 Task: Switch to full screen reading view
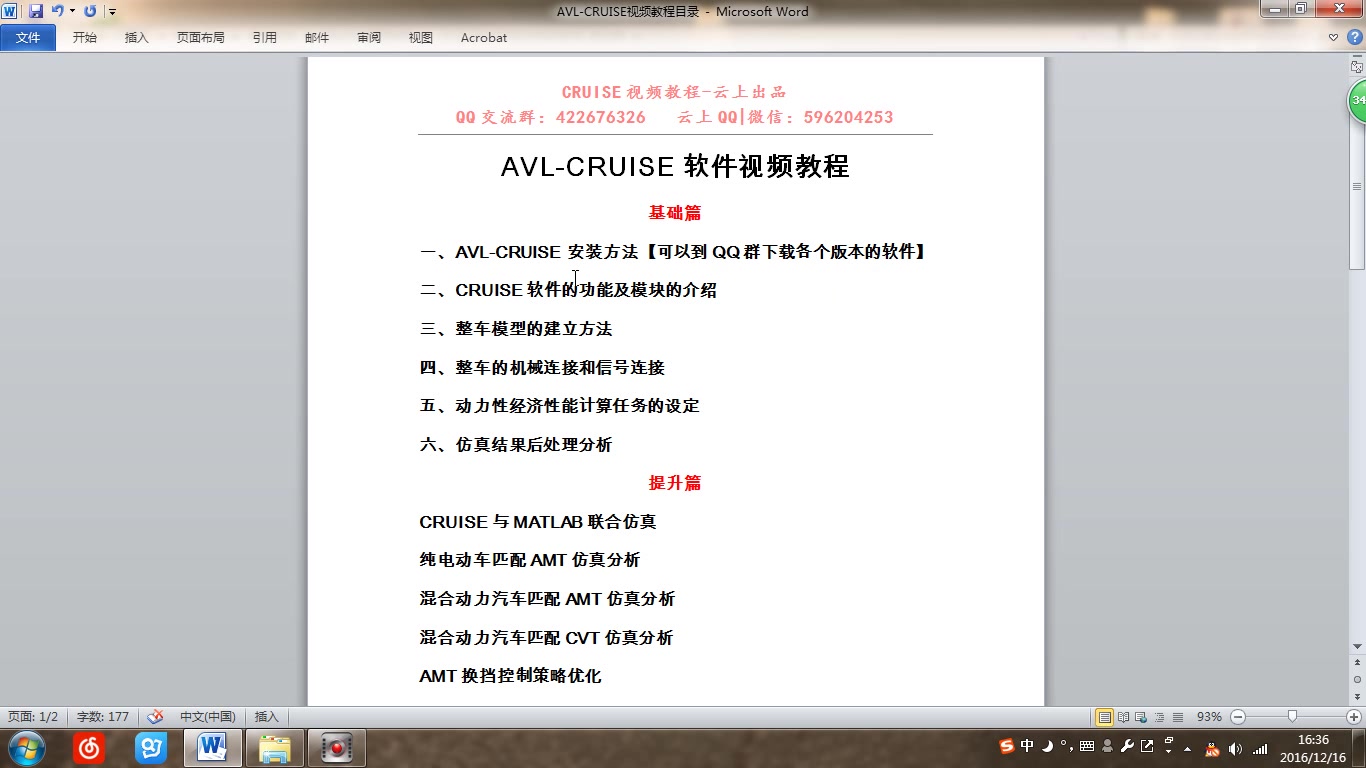pyautogui.click(x=1123, y=717)
